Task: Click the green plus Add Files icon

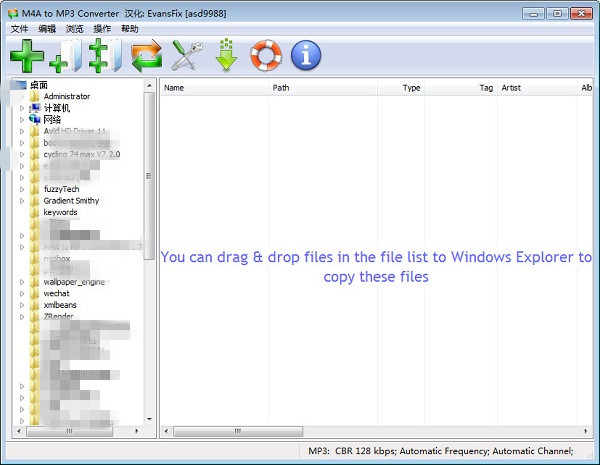Action: (26, 55)
